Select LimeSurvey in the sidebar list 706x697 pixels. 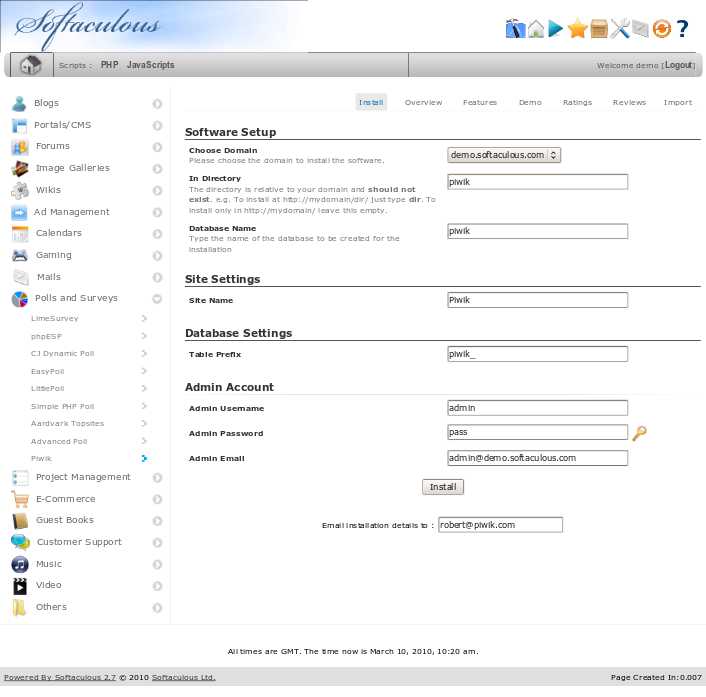(x=54, y=318)
